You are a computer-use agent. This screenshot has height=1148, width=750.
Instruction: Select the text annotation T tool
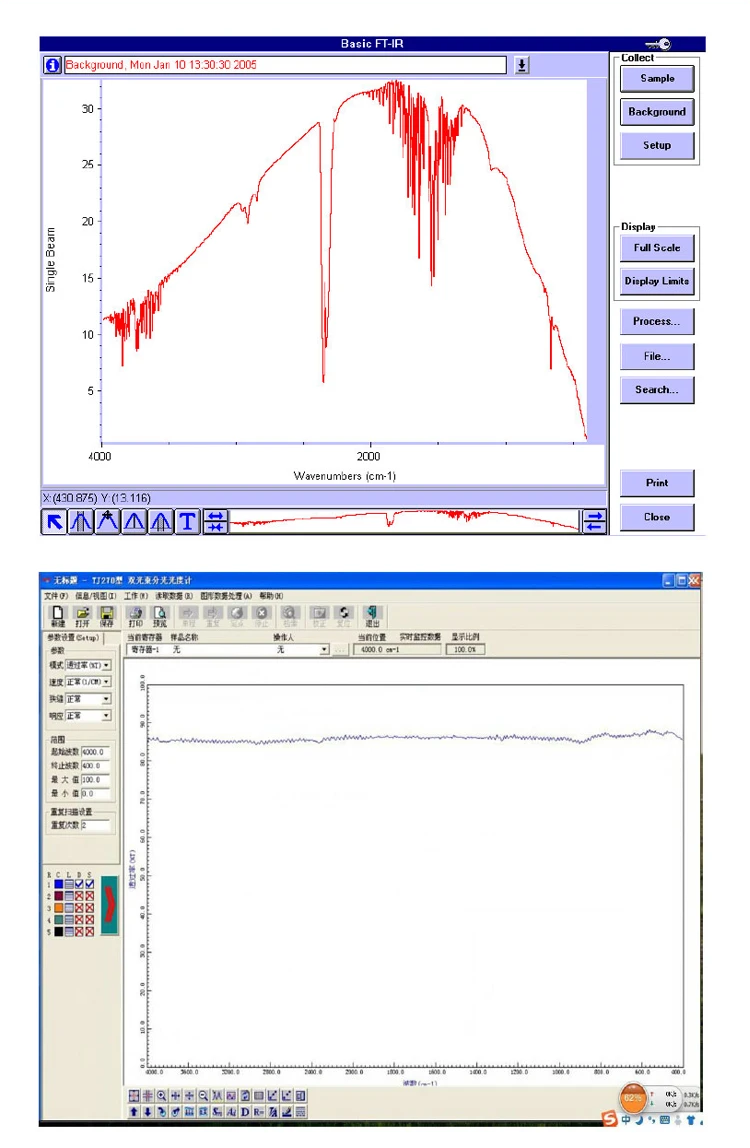[x=188, y=521]
